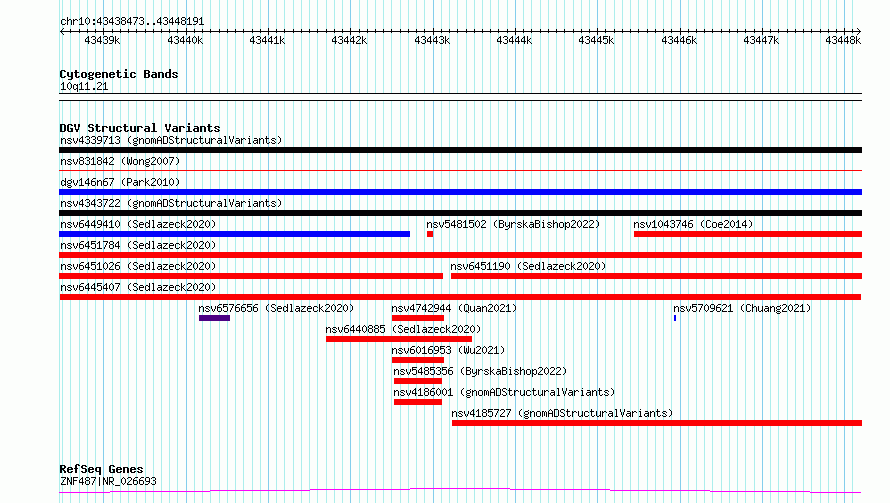Click the nsv4742944 Quan2021 red bar
The image size is (890, 503).
click(418, 318)
